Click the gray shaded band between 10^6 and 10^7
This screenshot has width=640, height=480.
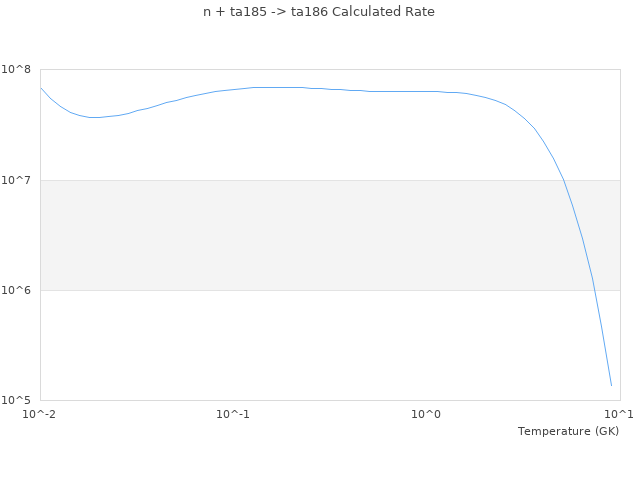[300, 235]
